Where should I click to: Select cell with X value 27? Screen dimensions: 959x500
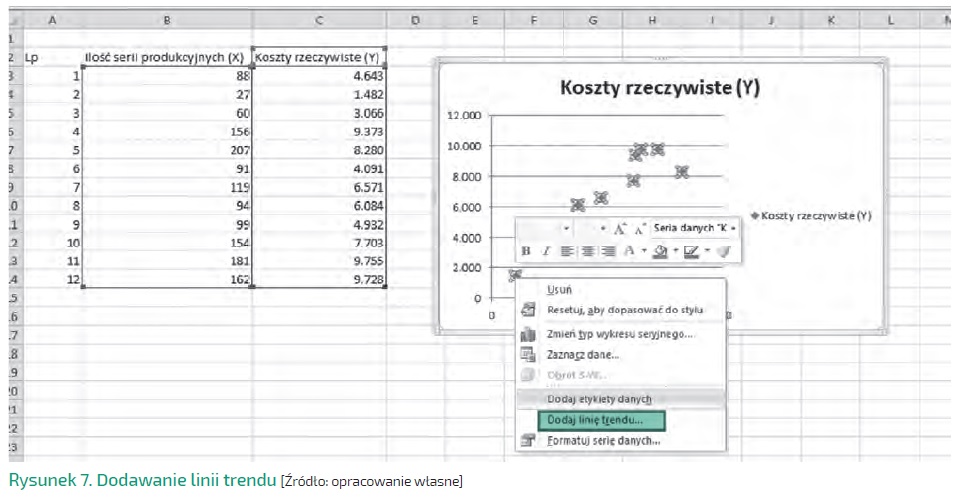[x=167, y=95]
